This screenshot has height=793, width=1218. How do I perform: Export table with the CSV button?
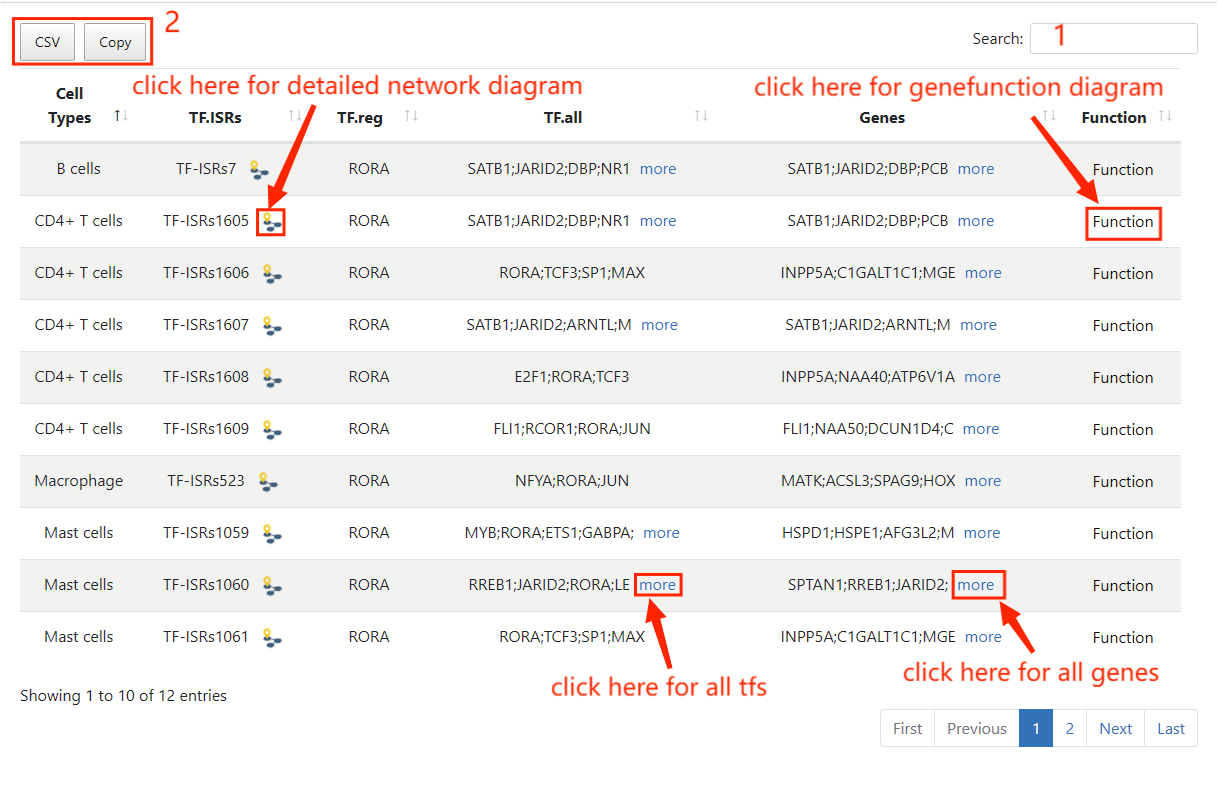47,42
